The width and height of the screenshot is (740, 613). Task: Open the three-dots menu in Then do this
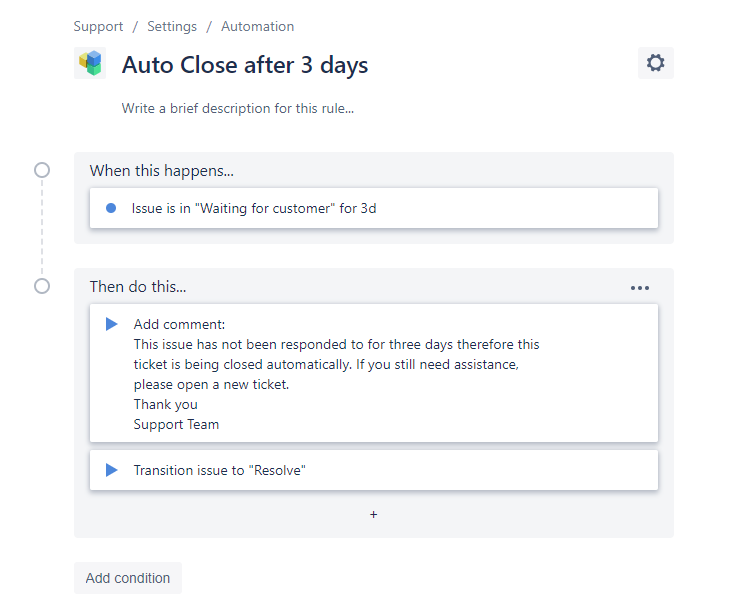pyautogui.click(x=639, y=288)
